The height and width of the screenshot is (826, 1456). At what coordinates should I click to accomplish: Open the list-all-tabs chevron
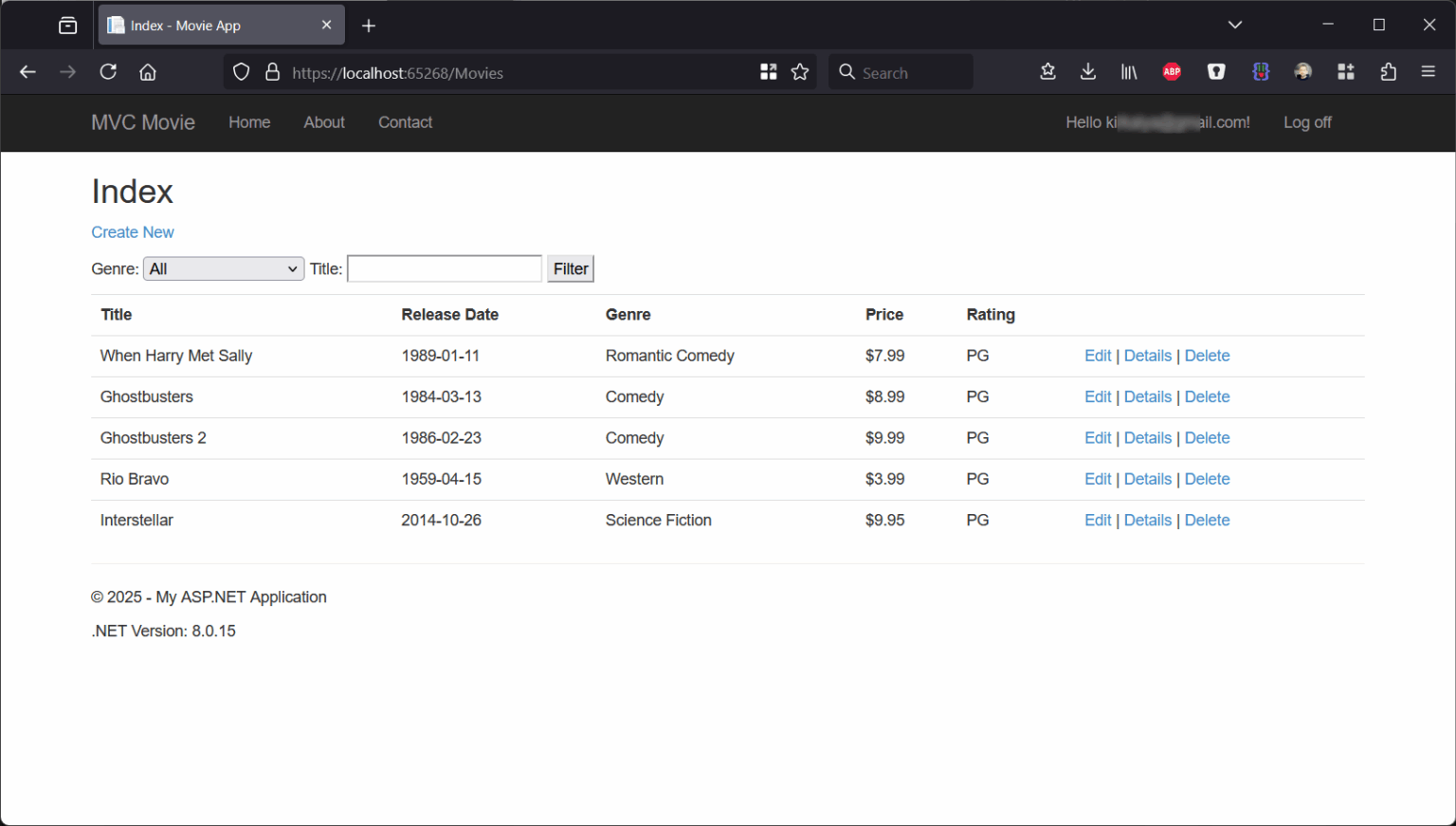1234,24
